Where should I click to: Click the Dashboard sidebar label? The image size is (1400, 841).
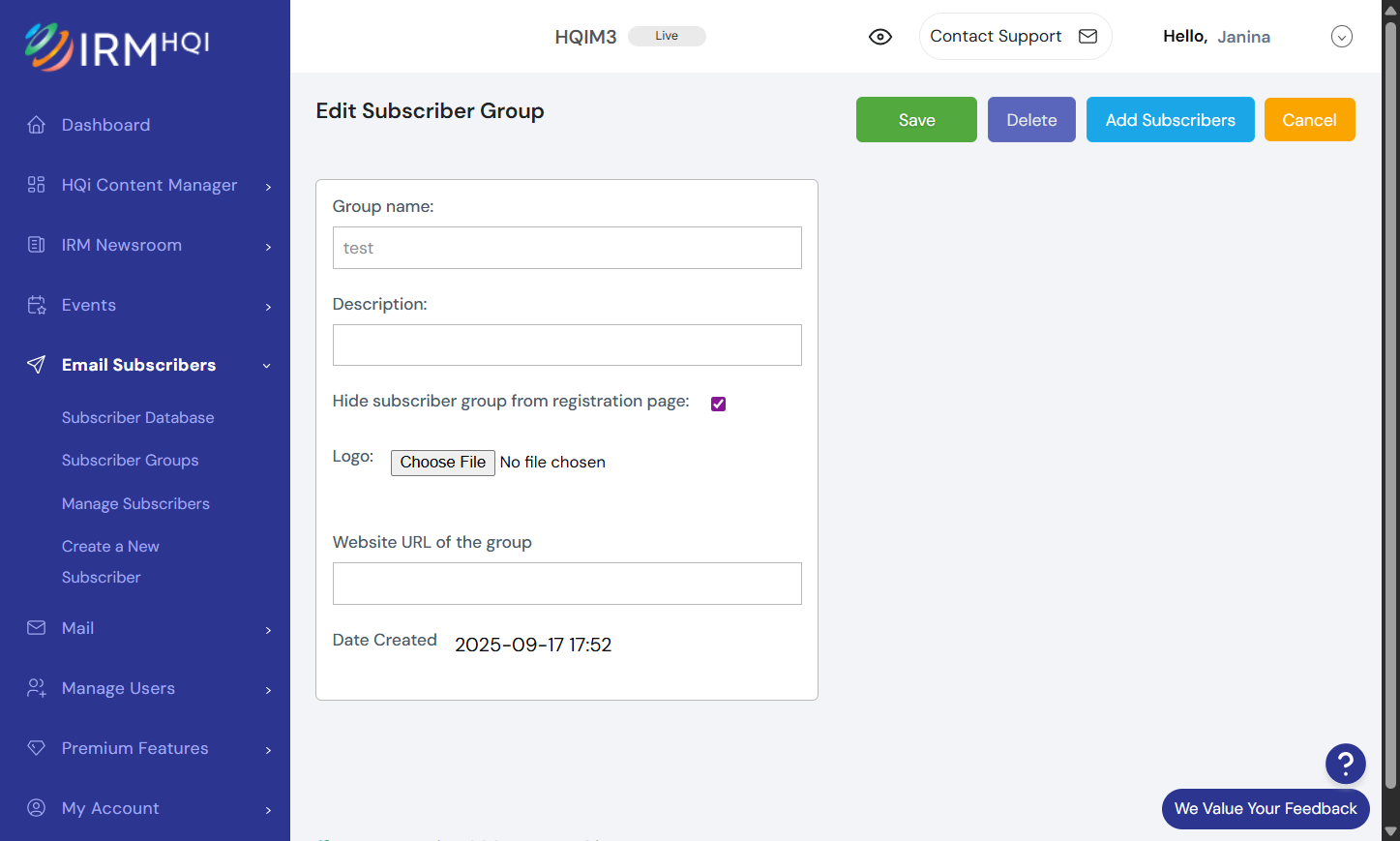click(x=105, y=125)
